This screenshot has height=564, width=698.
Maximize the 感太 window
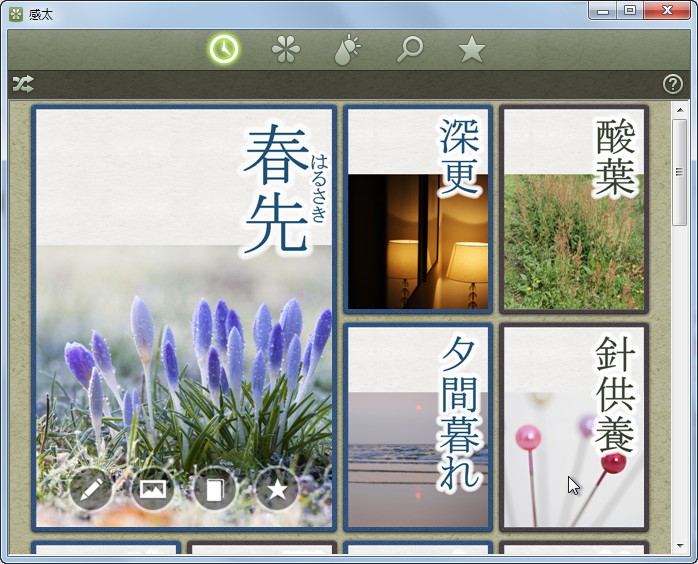tap(630, 11)
